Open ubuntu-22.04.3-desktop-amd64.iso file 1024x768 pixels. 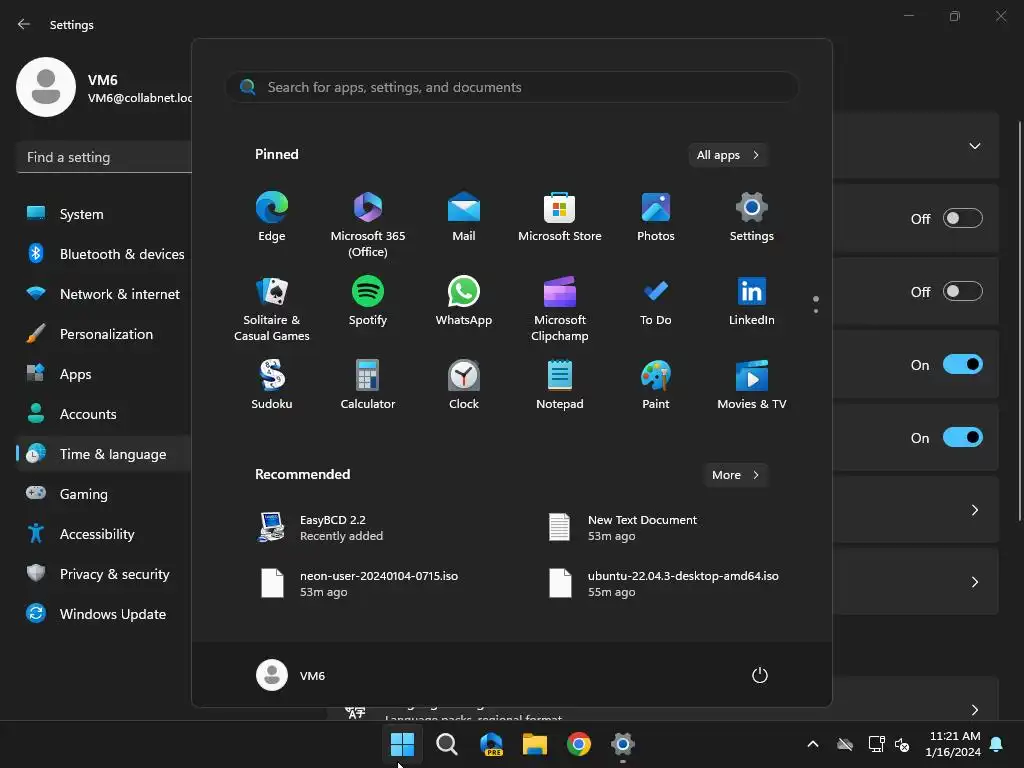[664, 584]
